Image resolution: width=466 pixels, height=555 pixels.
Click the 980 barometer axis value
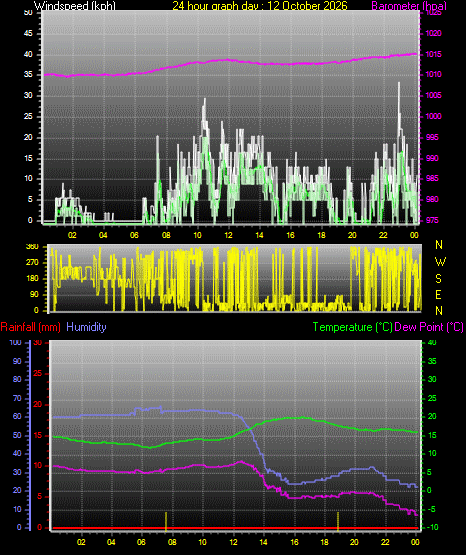(432, 199)
